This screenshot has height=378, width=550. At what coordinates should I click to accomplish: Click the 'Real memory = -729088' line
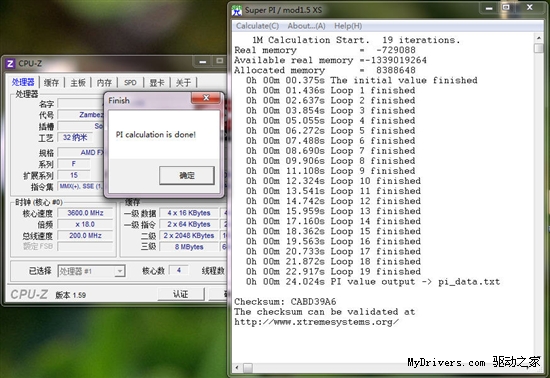(325, 50)
